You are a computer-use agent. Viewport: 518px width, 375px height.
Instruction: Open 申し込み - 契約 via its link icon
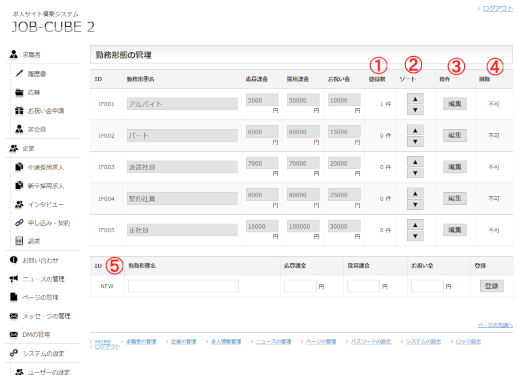coord(19,223)
